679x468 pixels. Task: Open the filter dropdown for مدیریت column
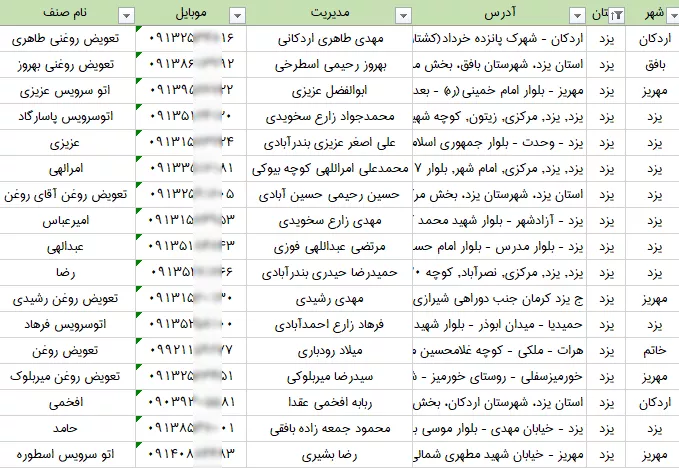pos(403,16)
